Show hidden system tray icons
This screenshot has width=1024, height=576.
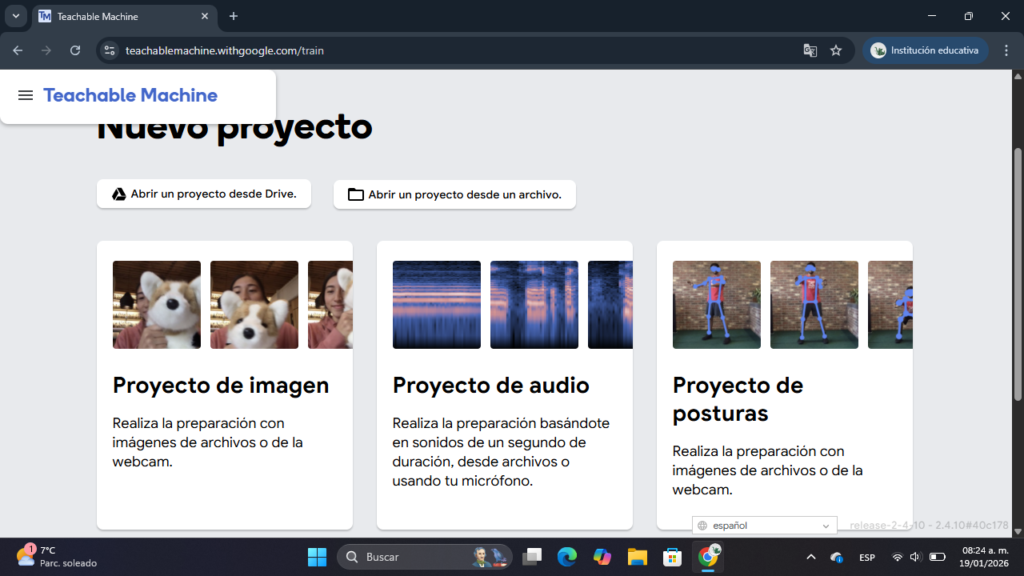810,556
